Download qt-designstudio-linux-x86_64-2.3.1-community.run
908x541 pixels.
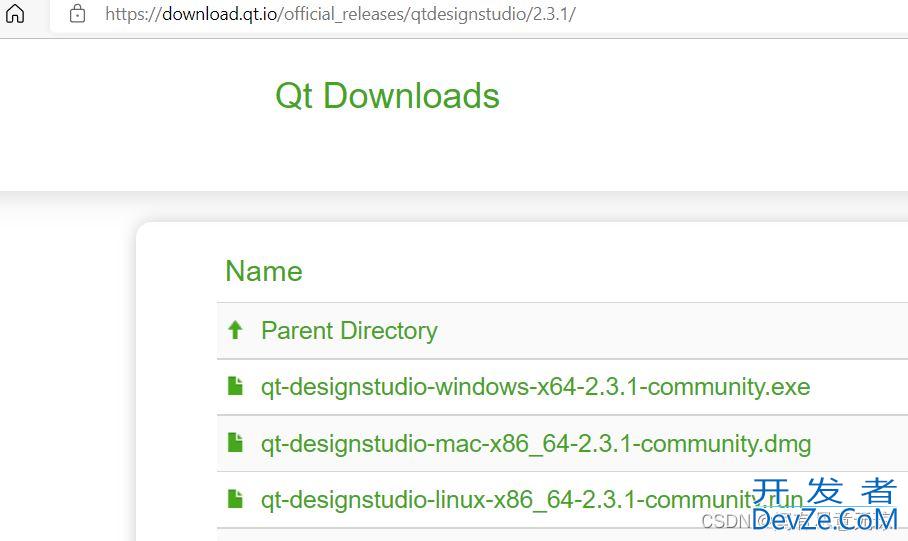532,500
